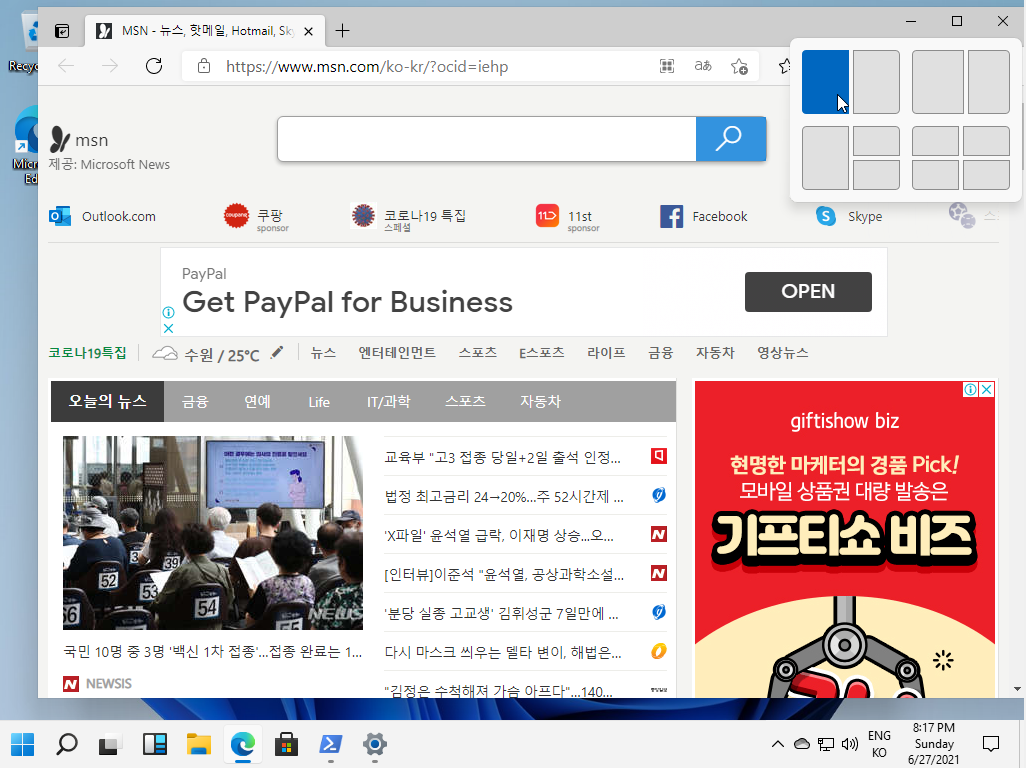Open headline 법정 최고금리 24→20%
The width and height of the screenshot is (1026, 768).
pyautogui.click(x=504, y=497)
